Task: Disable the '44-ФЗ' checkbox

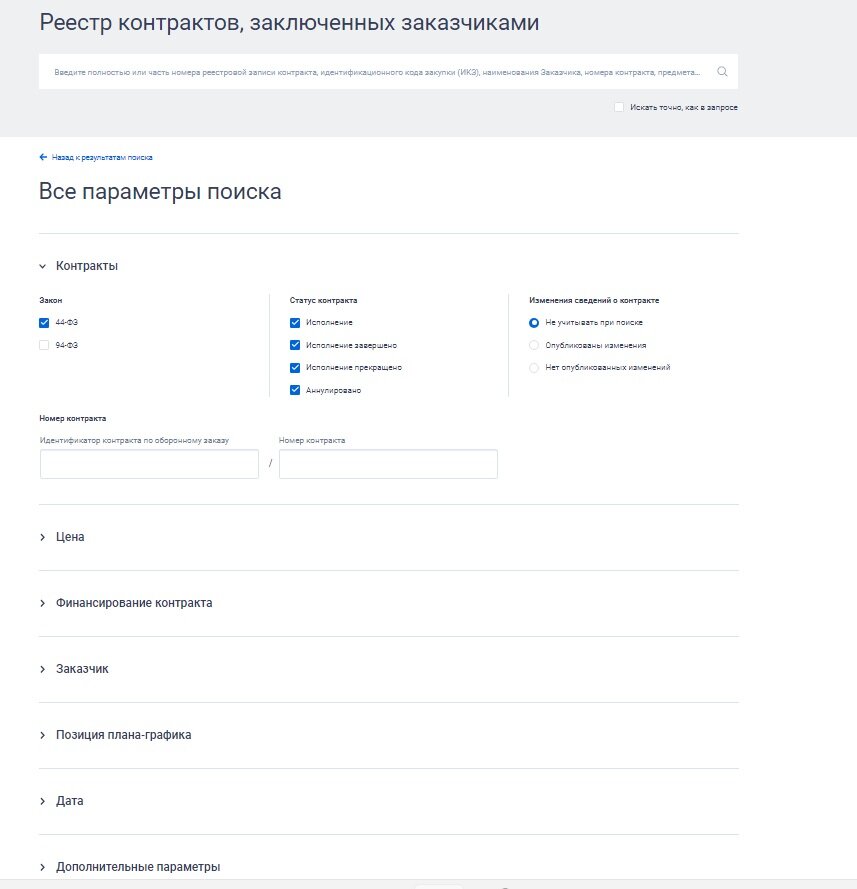Action: 43,322
